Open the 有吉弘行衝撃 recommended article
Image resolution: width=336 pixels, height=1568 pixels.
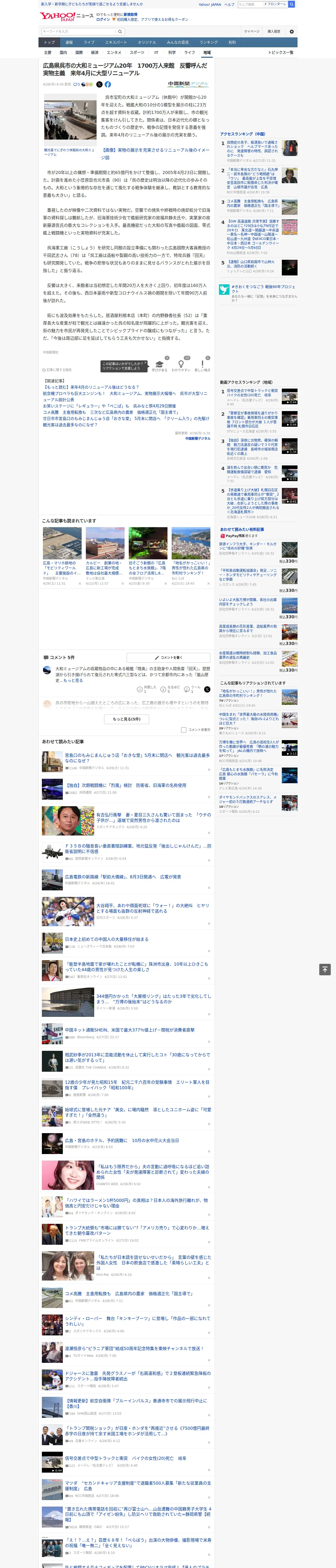pyautogui.click(x=154, y=817)
